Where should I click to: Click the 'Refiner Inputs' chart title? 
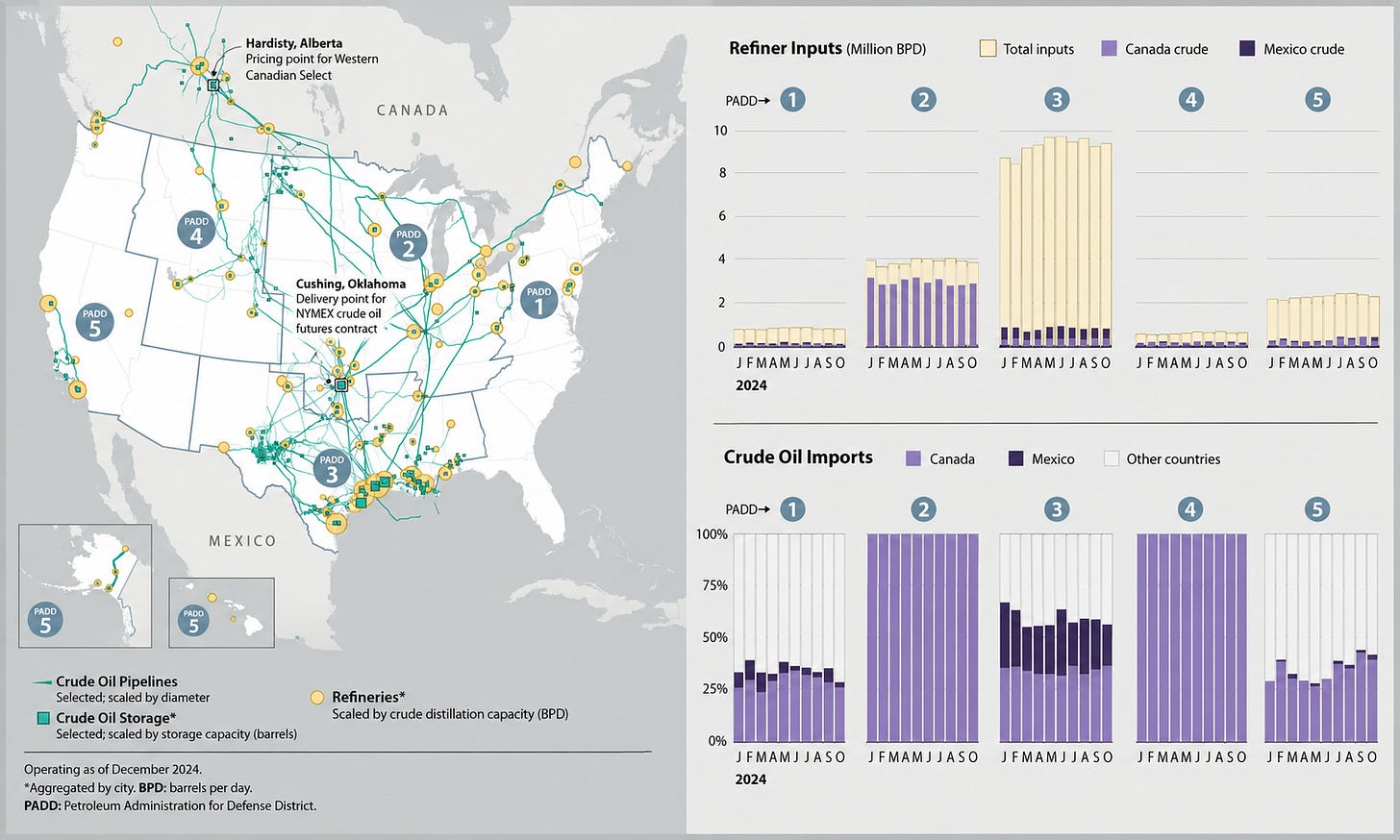[785, 48]
